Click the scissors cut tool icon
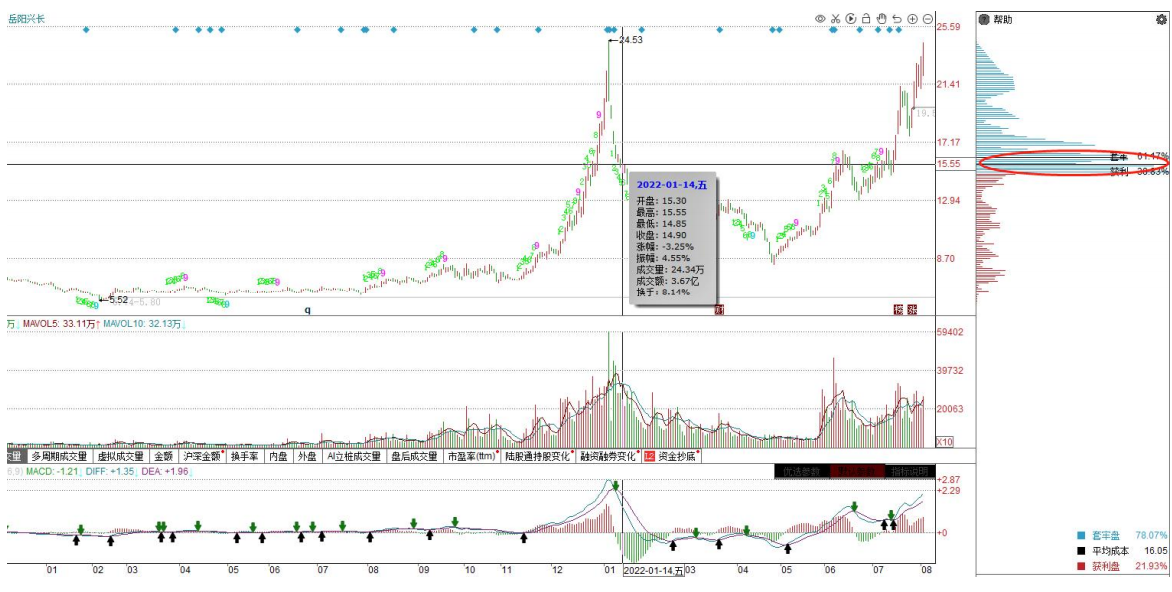1172x592 pixels. click(835, 19)
